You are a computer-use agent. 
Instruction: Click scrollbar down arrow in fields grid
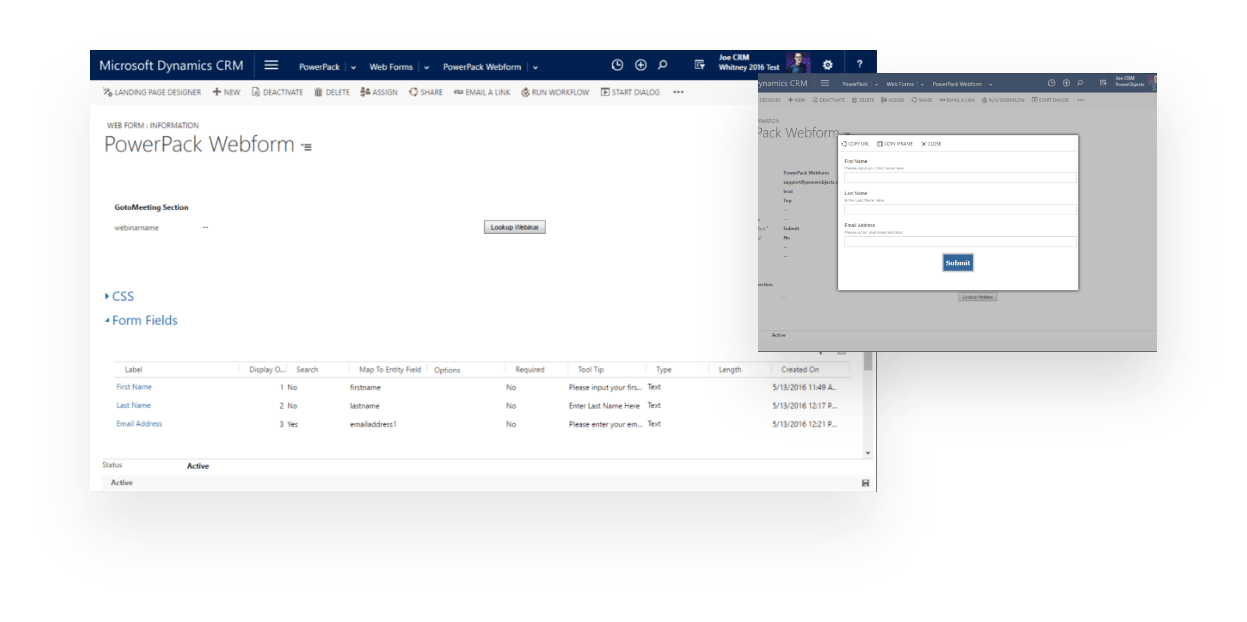pos(867,453)
